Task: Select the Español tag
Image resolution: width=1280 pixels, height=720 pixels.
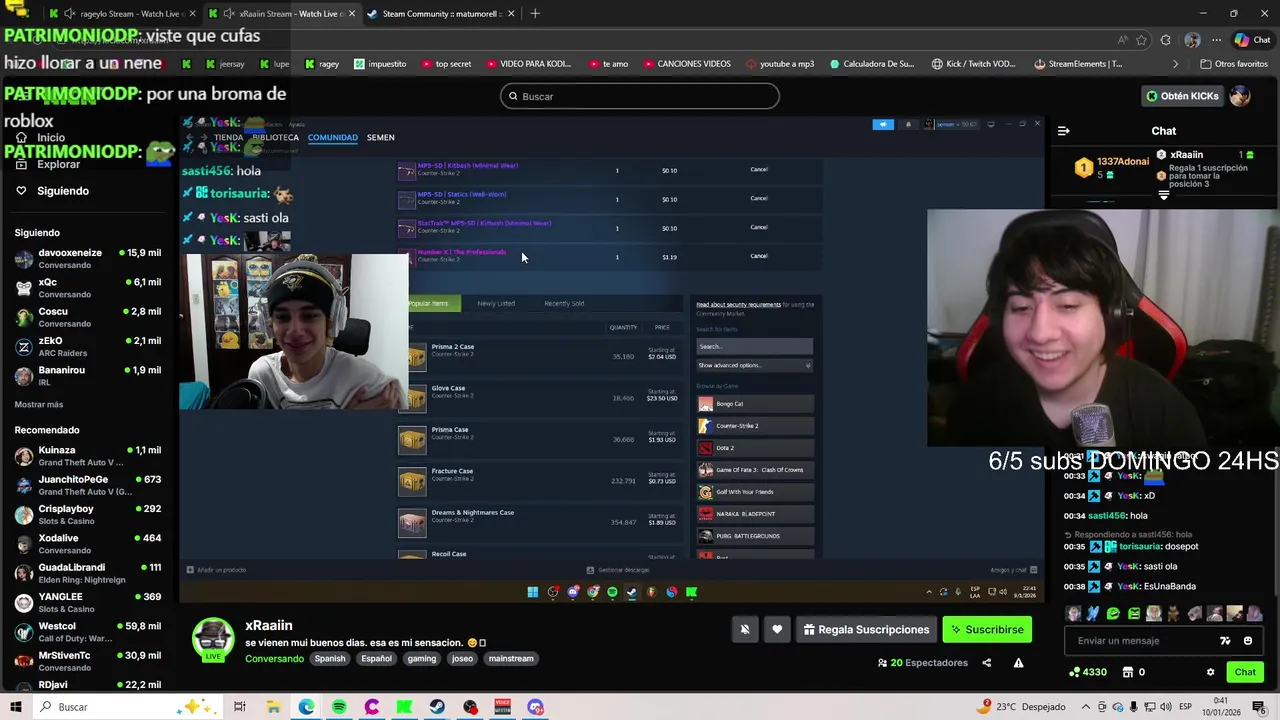Action: tap(376, 659)
